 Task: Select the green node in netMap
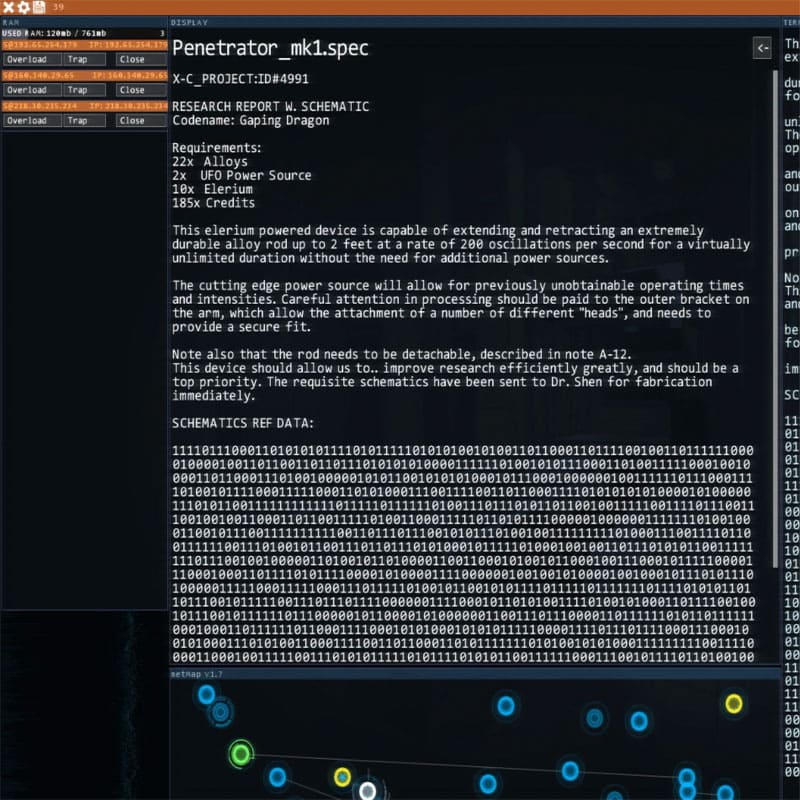pyautogui.click(x=240, y=754)
